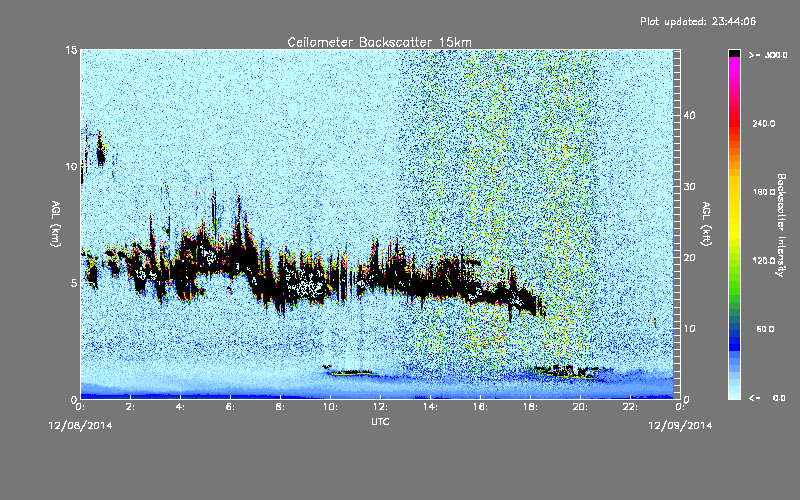
Task: Click the '10' km tick on left axis
Action: (71, 166)
